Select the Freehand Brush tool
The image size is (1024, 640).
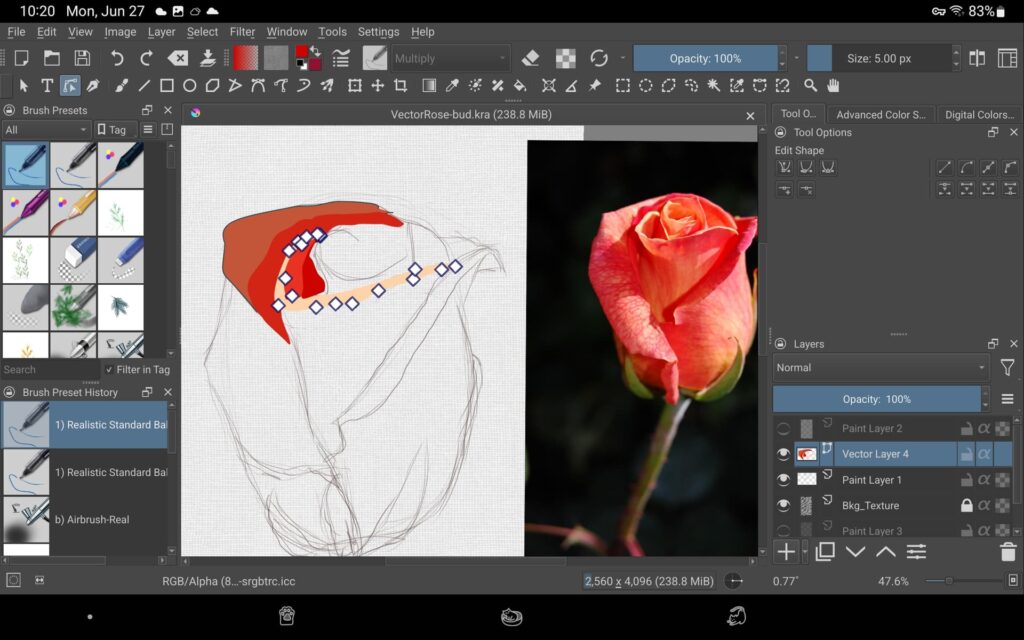(122, 85)
